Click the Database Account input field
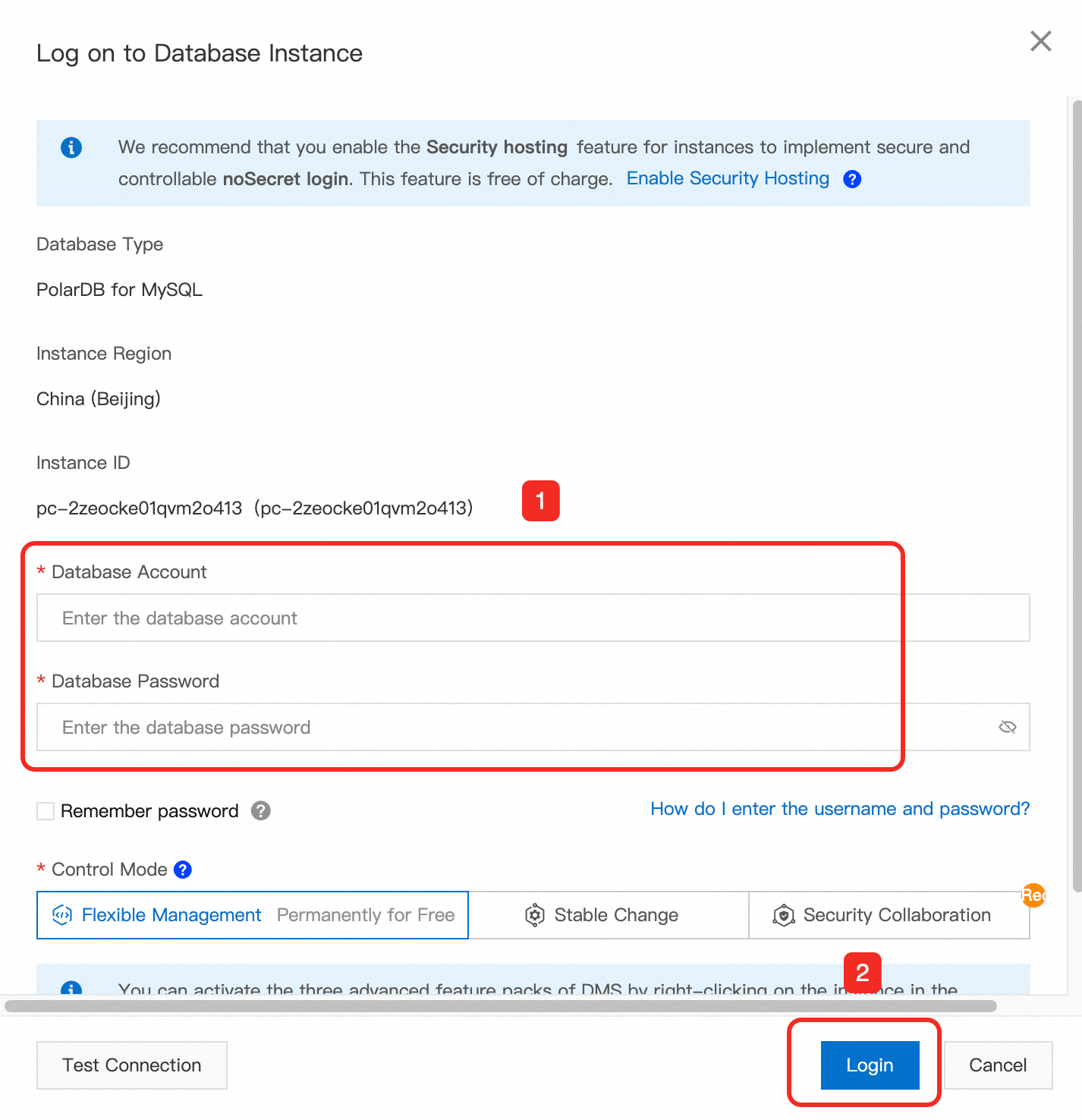The width and height of the screenshot is (1082, 1120). pyautogui.click(x=533, y=618)
